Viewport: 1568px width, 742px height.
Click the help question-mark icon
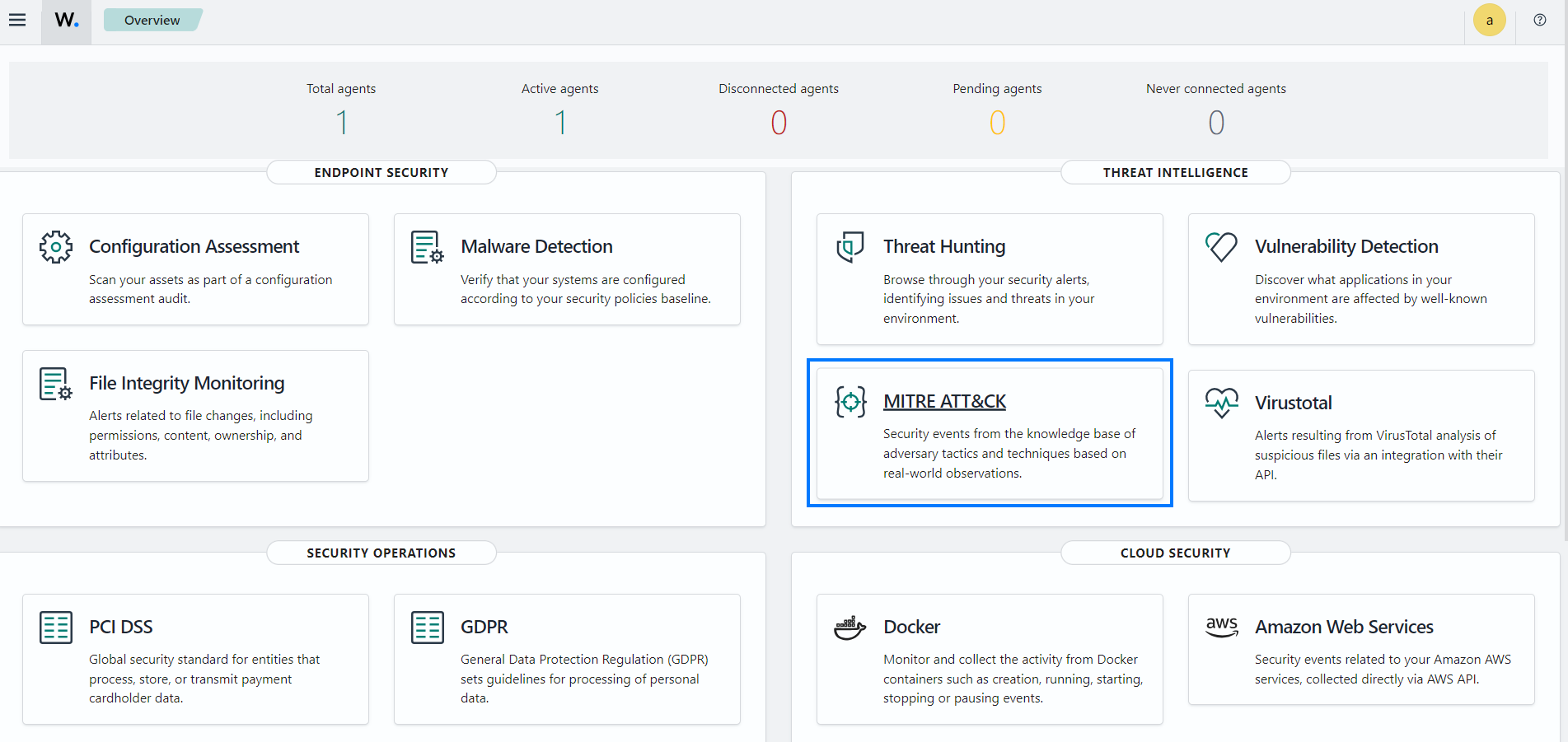click(x=1539, y=21)
